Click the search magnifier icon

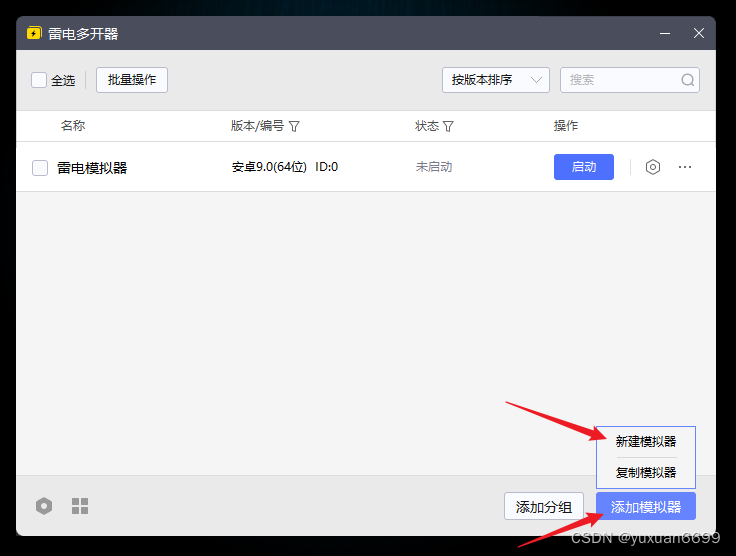pyautogui.click(x=687, y=80)
